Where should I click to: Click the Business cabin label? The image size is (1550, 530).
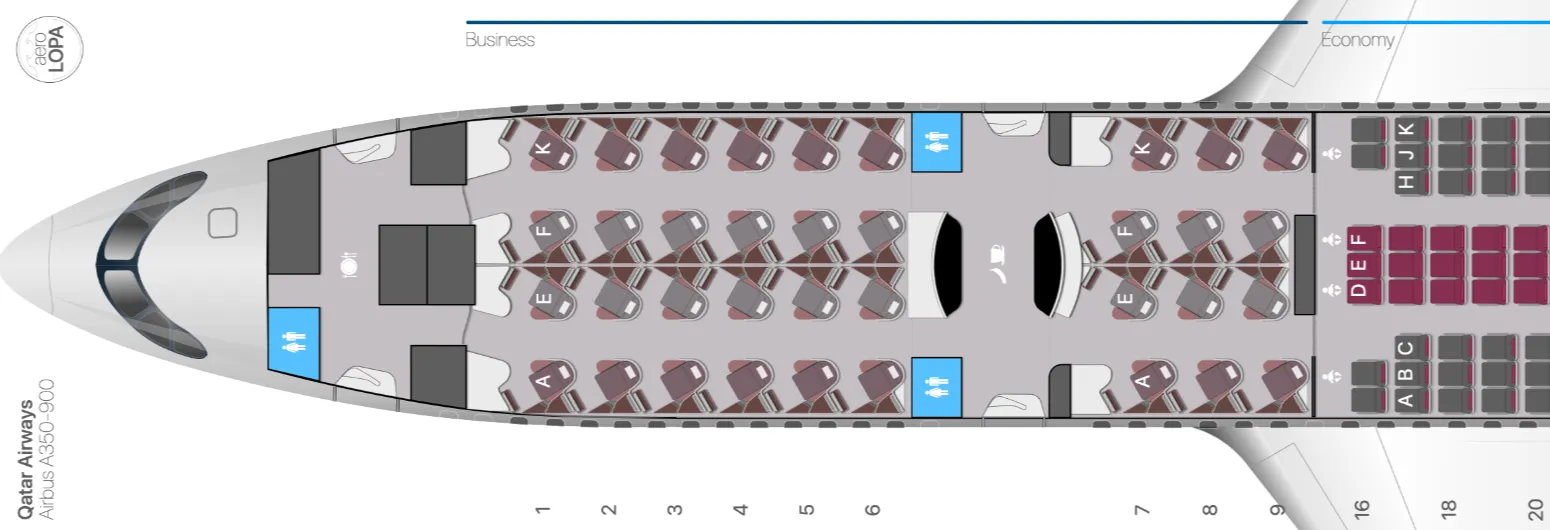500,40
